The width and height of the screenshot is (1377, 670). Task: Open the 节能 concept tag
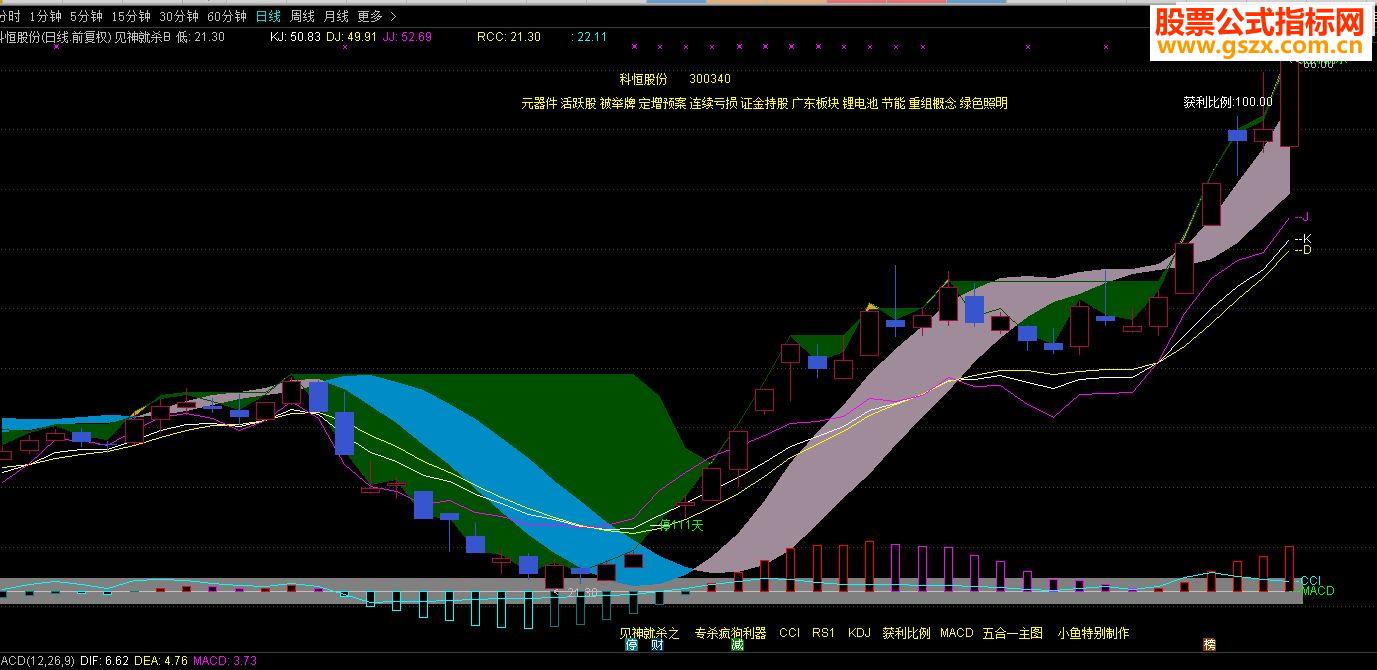tap(893, 103)
